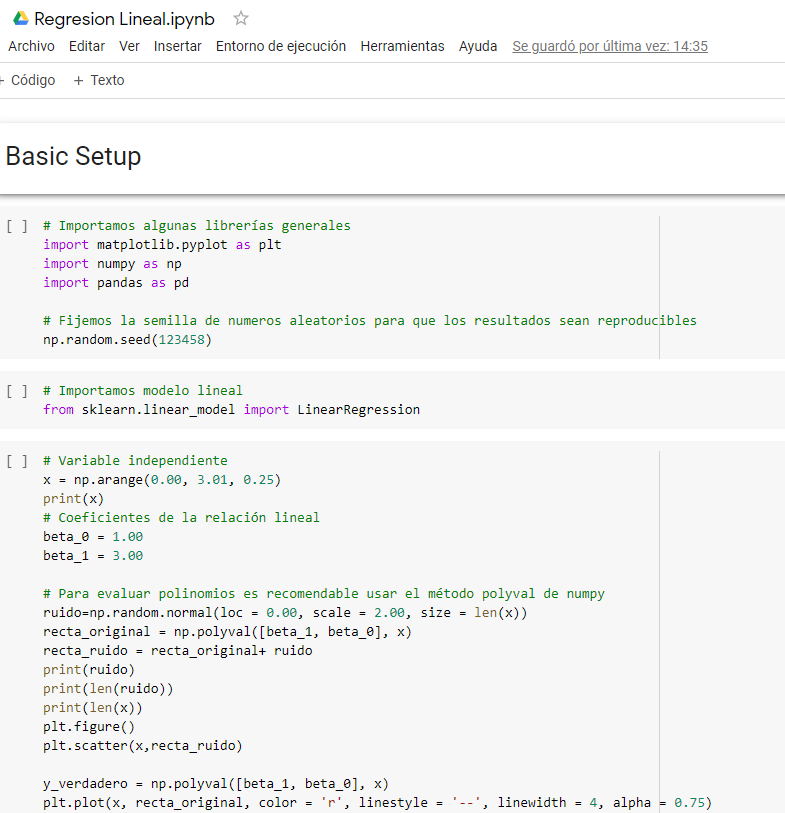Open the Ver menu
Viewport: 785px width, 813px height.
click(129, 46)
